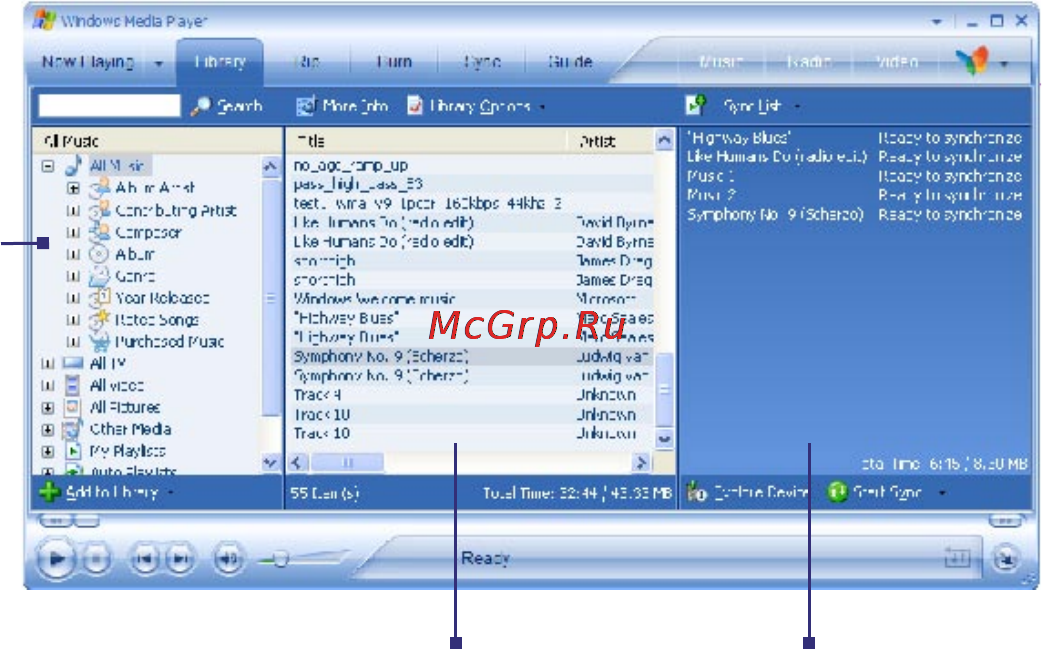Click the Stop playback button
This screenshot has height=649, width=1042.
pyautogui.click(x=96, y=559)
